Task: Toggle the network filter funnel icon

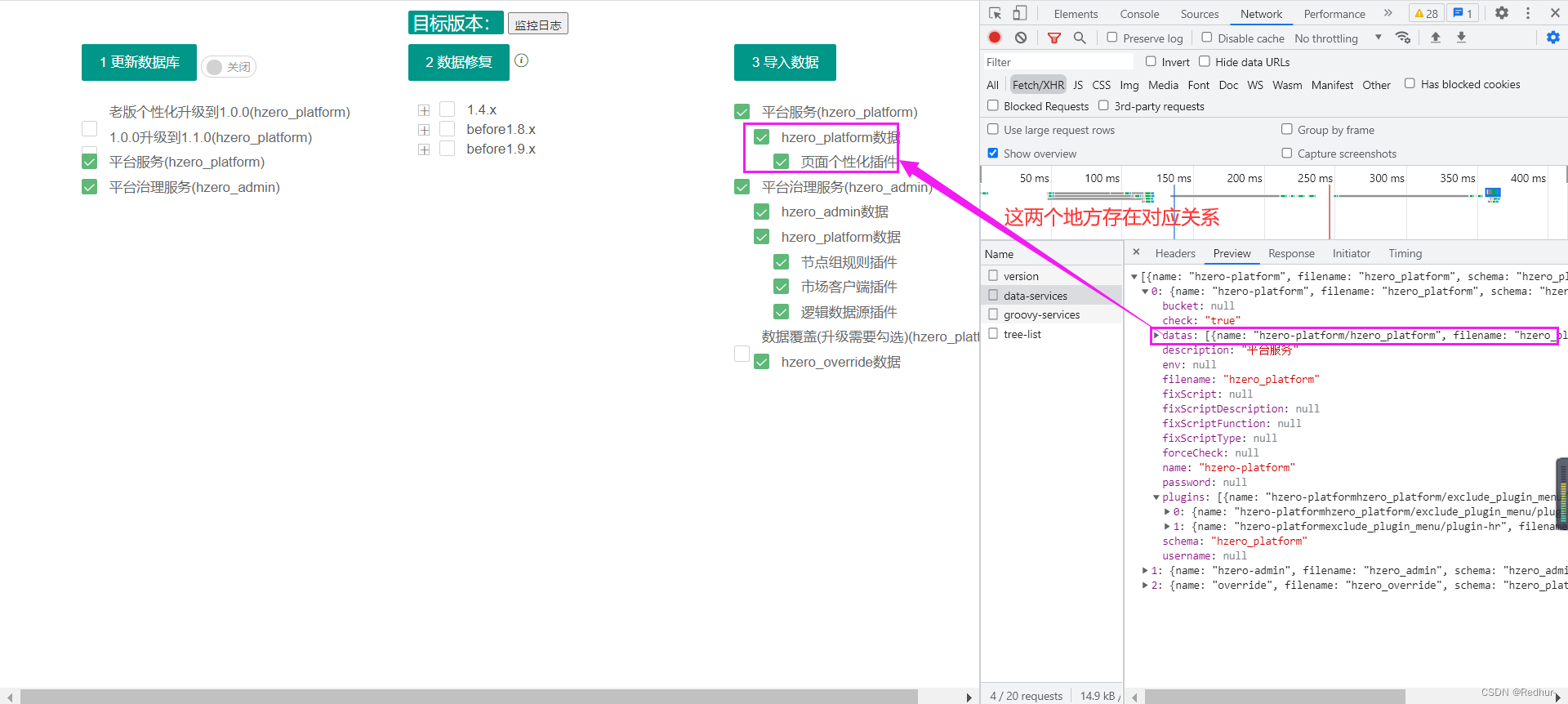Action: (x=1054, y=38)
